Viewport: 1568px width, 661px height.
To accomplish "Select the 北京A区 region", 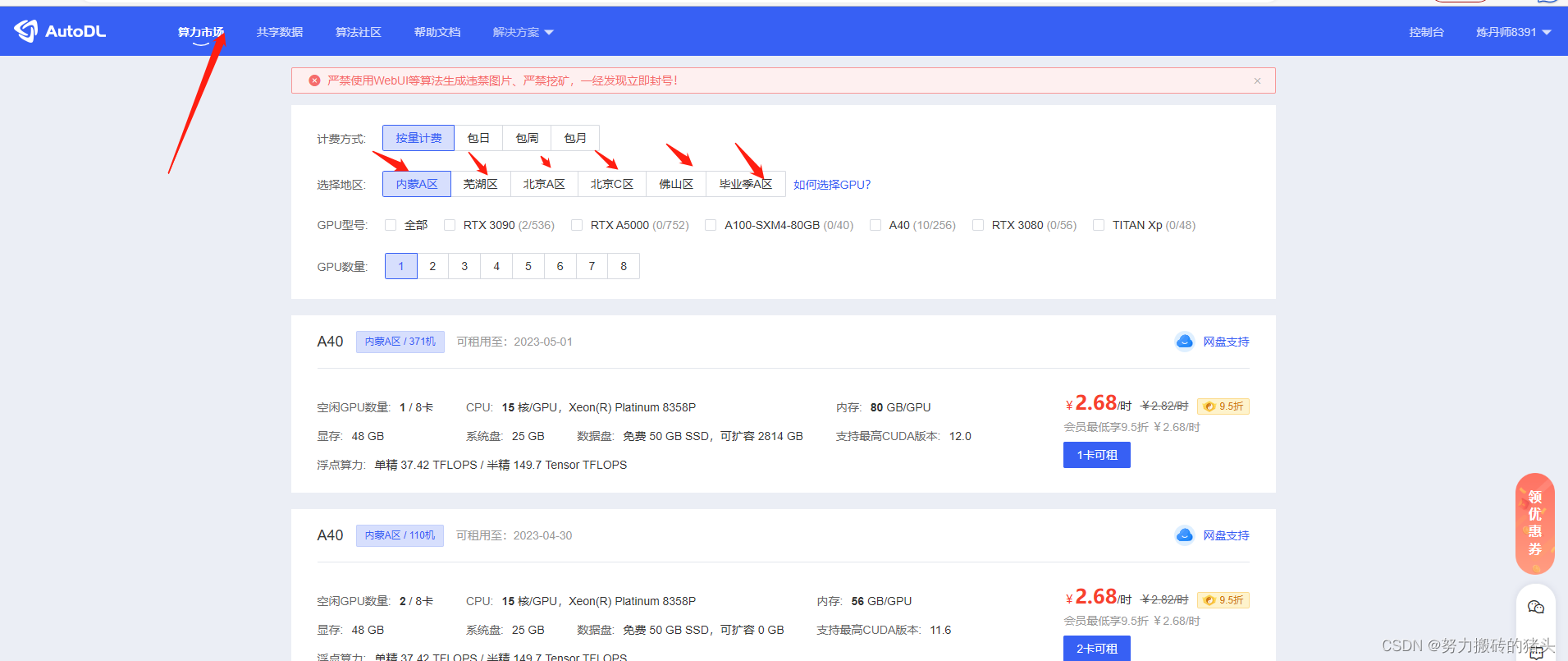I will point(544,184).
